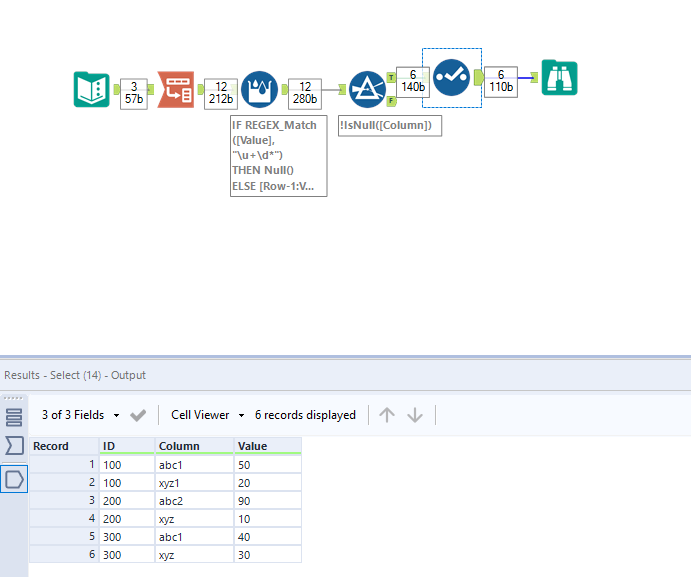Expand the Cell Viewer dropdown

click(207, 415)
